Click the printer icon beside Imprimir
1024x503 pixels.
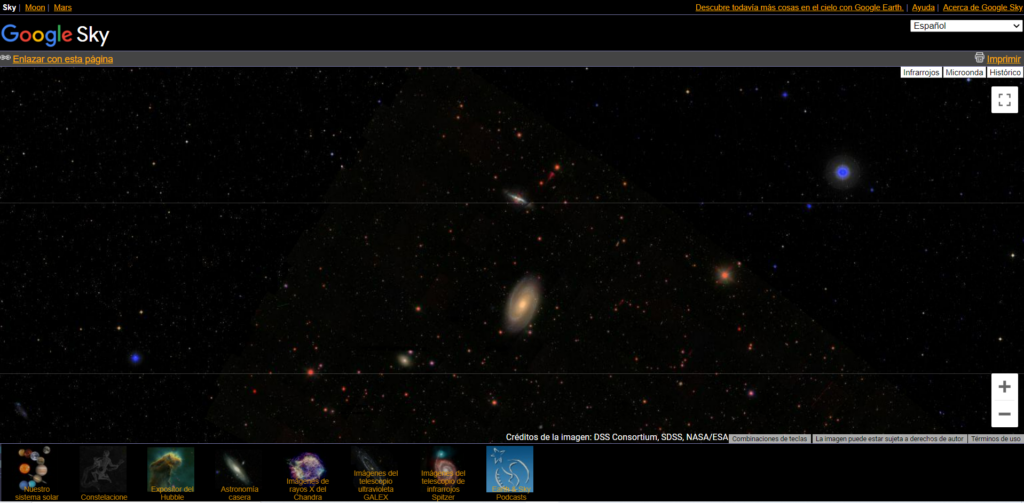point(980,58)
